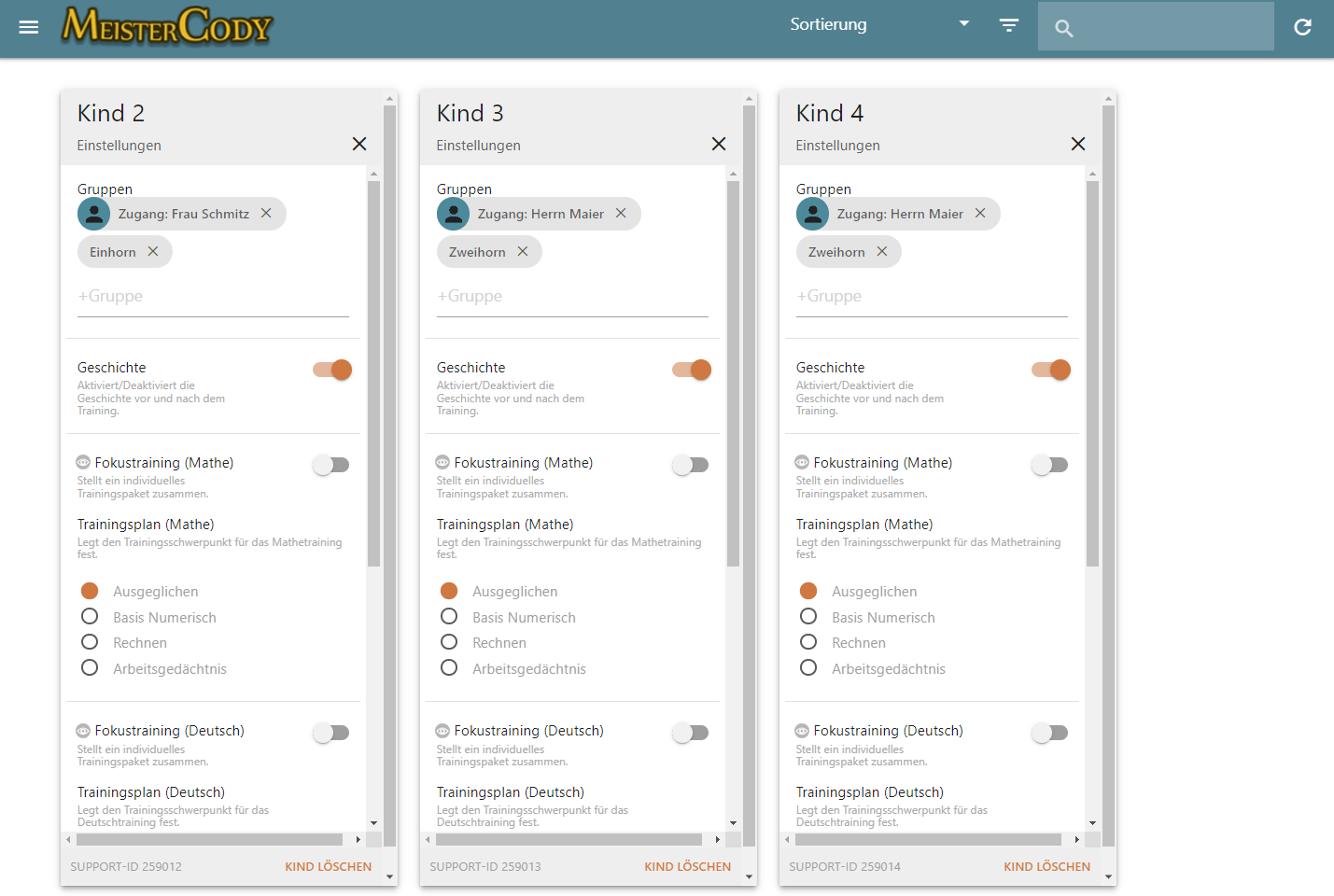Click +Gruppe input in Kind 3

tap(572, 296)
